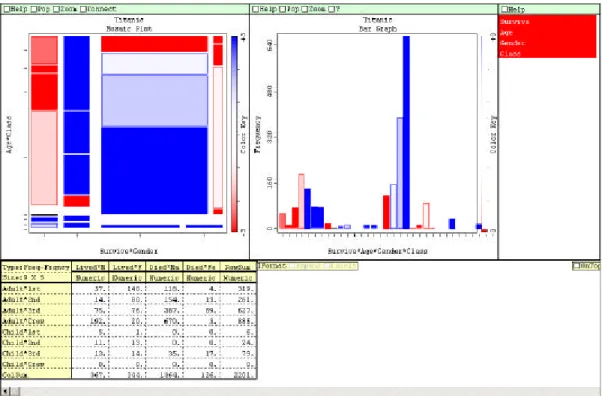Select Class in the variable list
This screenshot has height=396, width=602.
(547, 53)
